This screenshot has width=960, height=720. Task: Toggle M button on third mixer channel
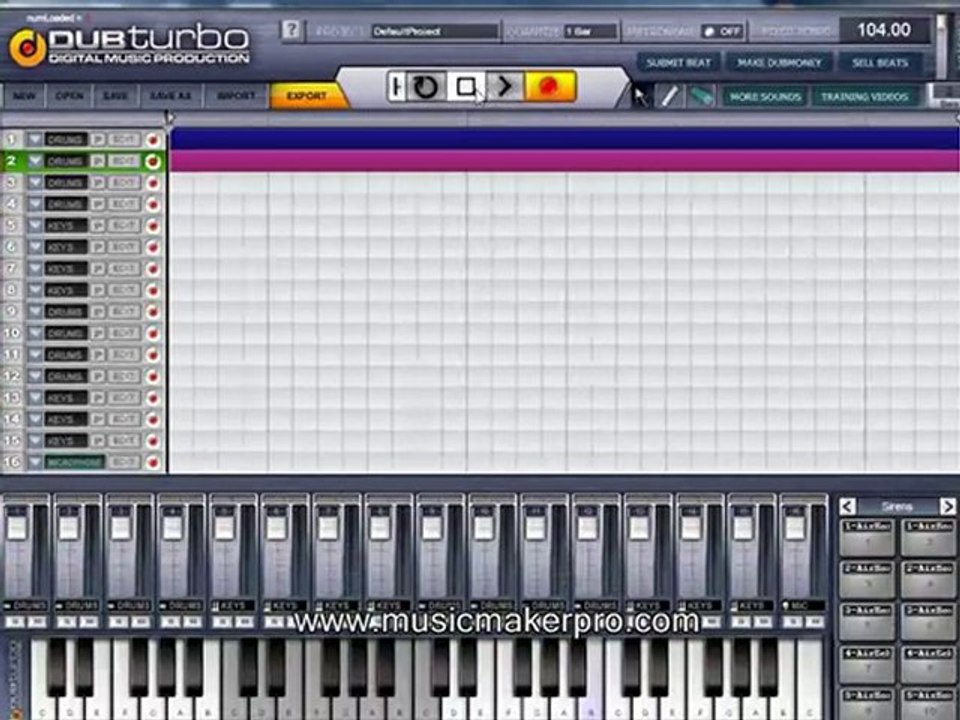[x=141, y=622]
